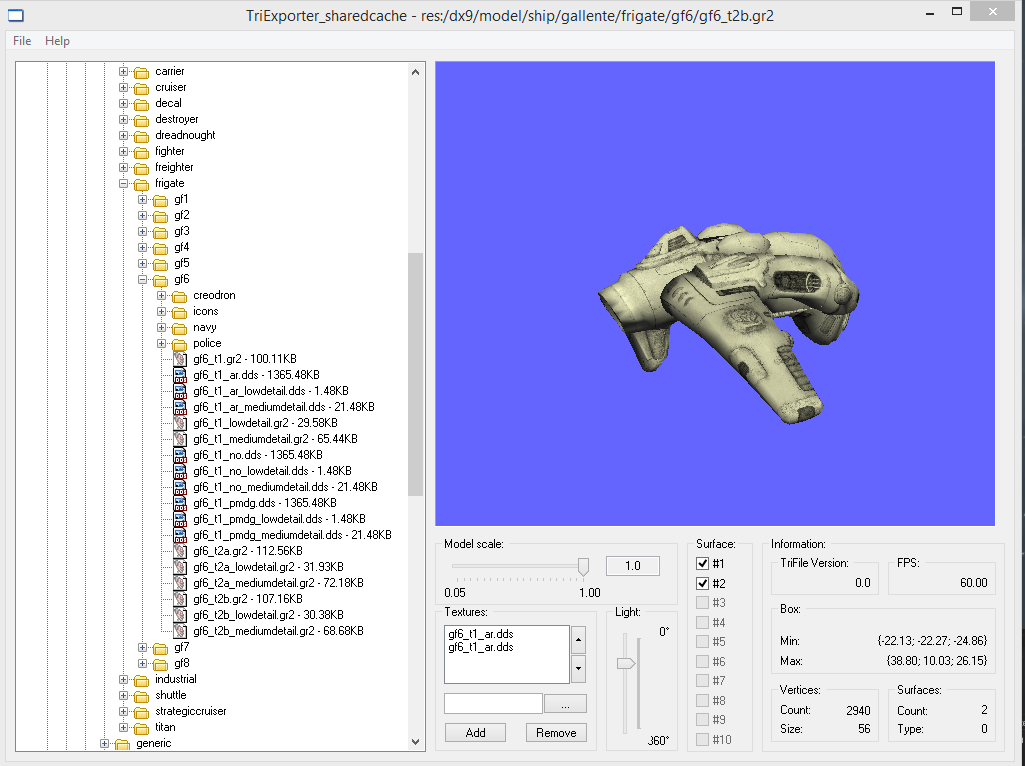Expand the strategiccruiser folder node
This screenshot has width=1025, height=766.
pyautogui.click(x=123, y=712)
